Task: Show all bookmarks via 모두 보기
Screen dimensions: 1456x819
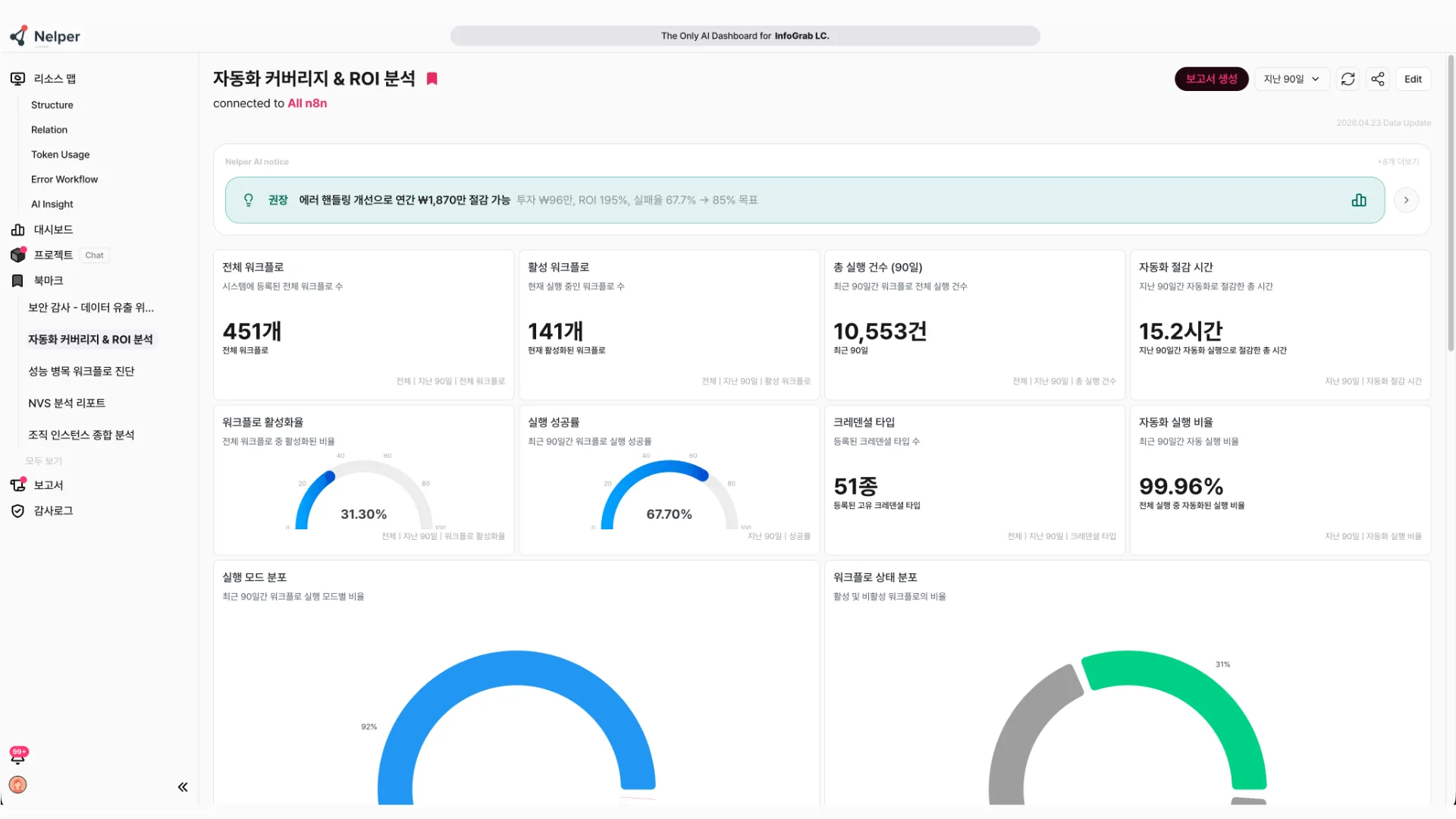Action: point(43,460)
